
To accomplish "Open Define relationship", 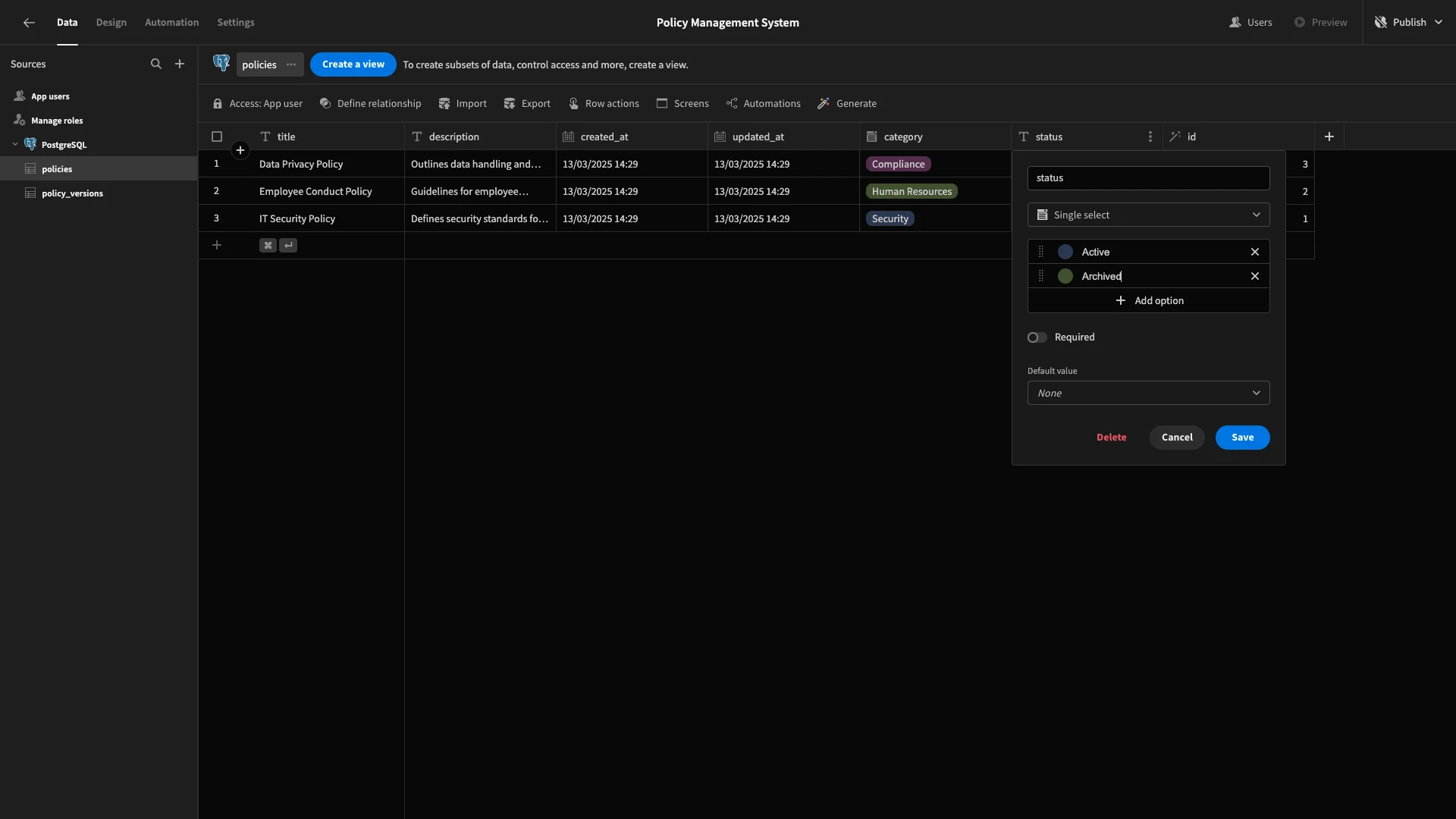I will pos(370,104).
